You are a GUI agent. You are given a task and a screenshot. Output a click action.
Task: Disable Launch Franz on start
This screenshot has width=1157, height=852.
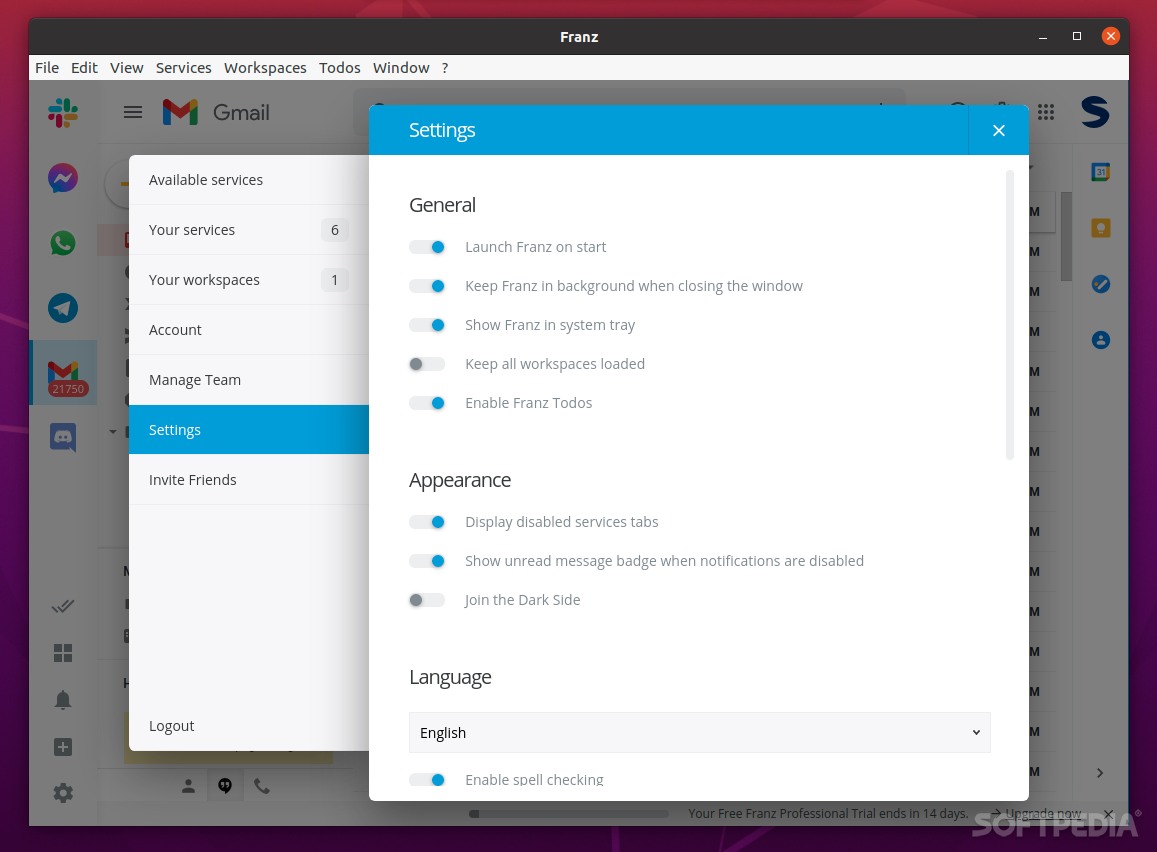427,246
